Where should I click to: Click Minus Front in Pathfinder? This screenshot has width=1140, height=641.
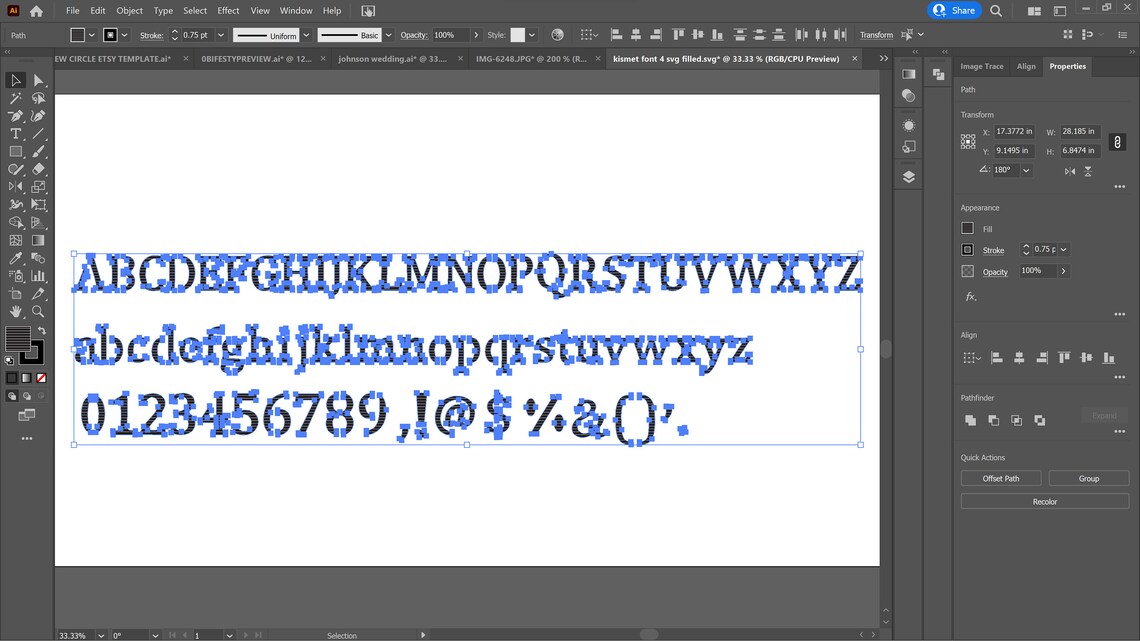point(993,420)
